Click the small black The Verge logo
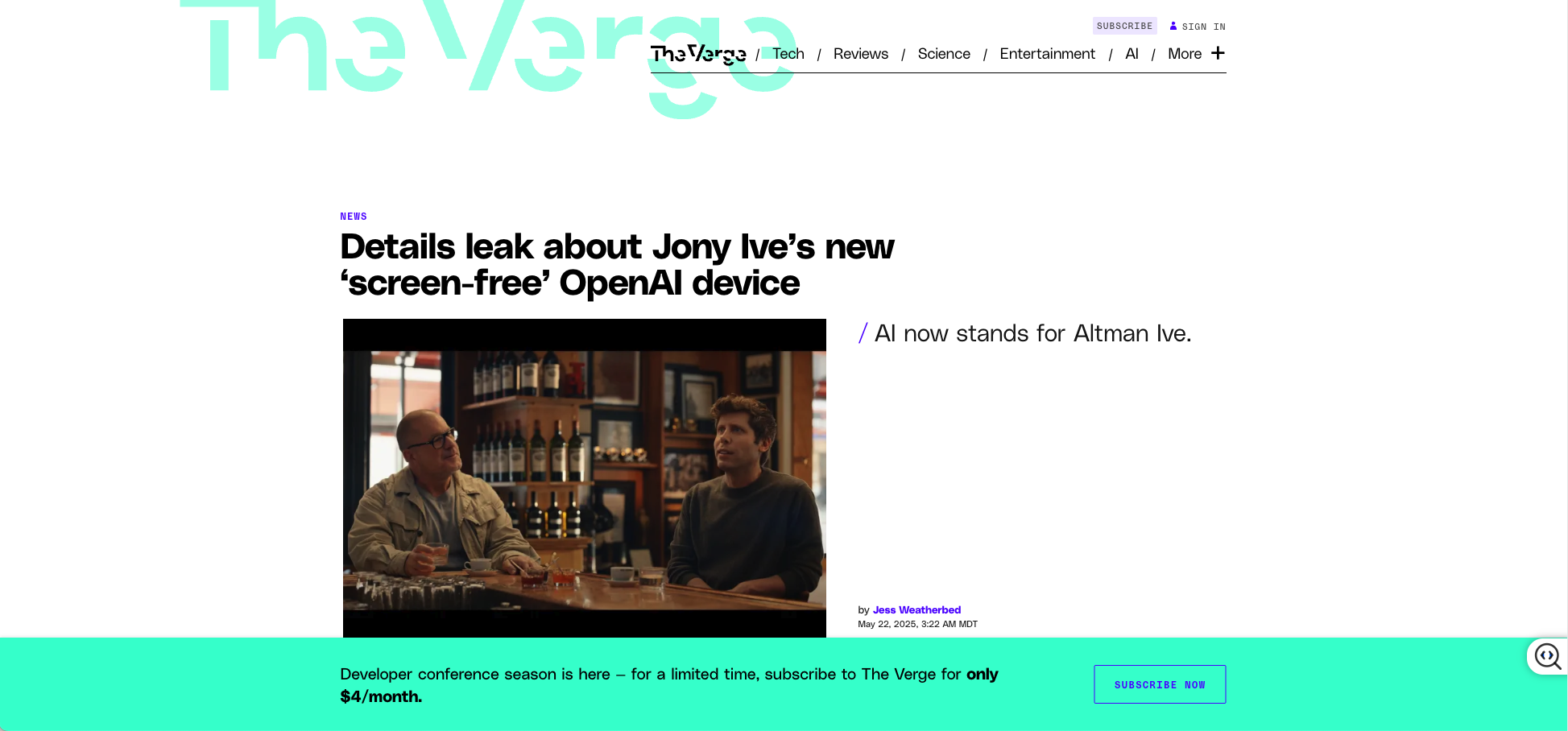This screenshot has width=1568, height=731. click(698, 54)
